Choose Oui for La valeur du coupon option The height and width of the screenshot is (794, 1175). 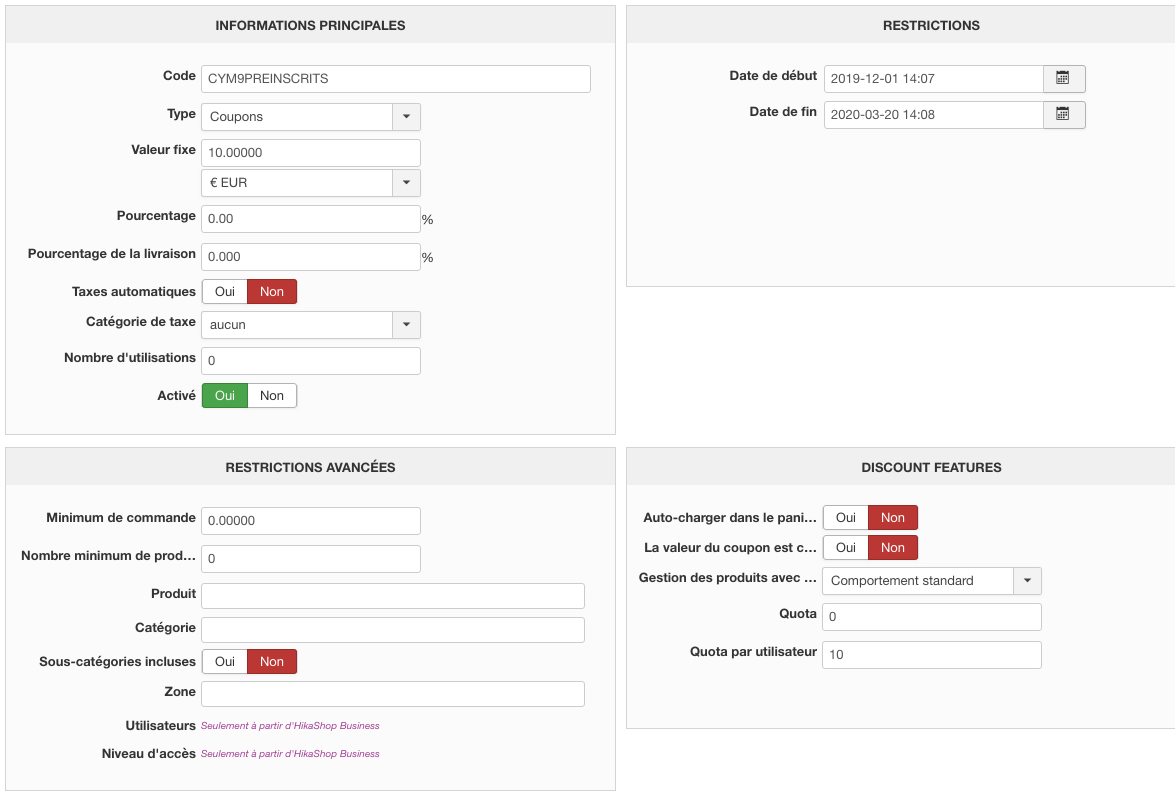click(846, 548)
